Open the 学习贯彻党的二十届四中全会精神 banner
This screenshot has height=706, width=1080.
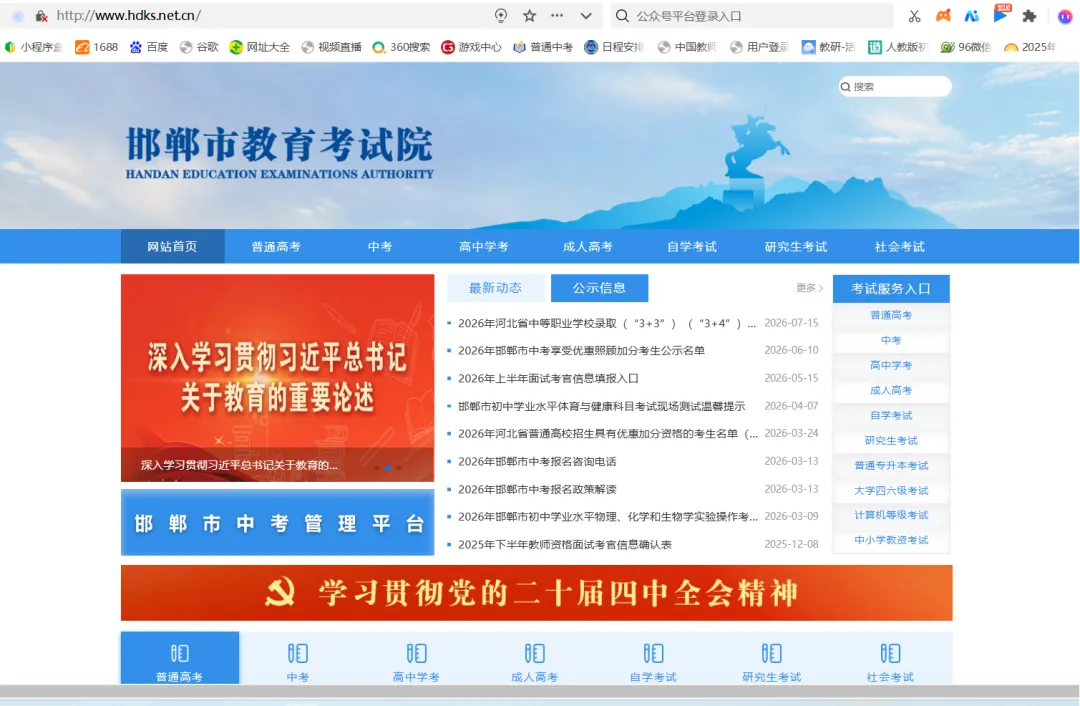537,593
